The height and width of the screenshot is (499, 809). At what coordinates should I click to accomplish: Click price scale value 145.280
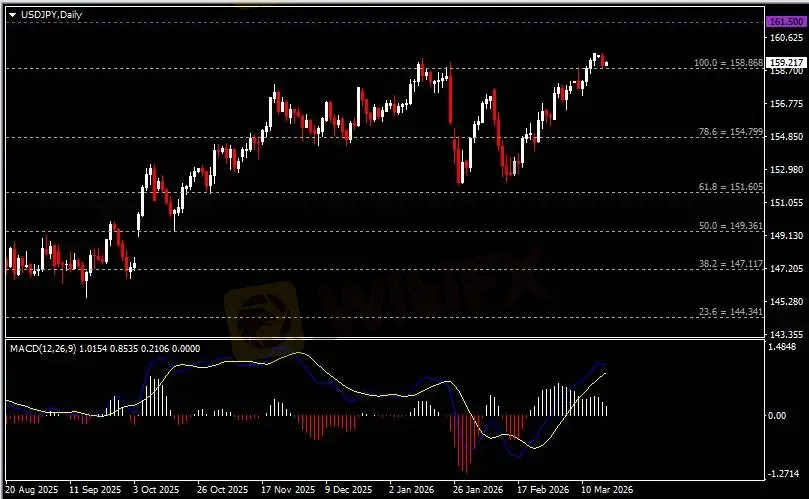pos(786,301)
